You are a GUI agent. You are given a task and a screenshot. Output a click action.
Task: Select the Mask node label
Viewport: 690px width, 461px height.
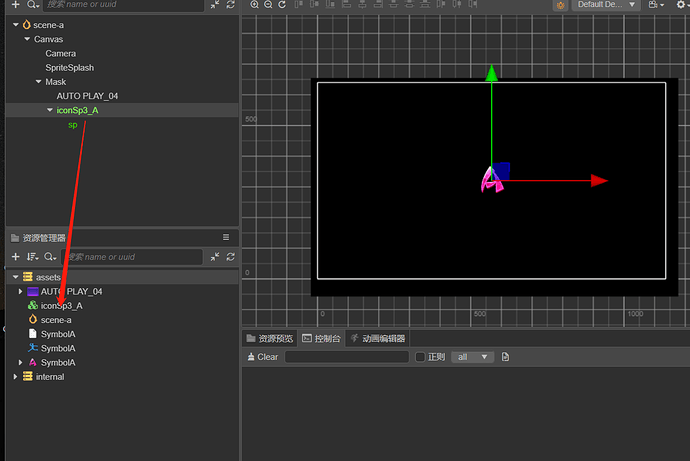(55, 82)
